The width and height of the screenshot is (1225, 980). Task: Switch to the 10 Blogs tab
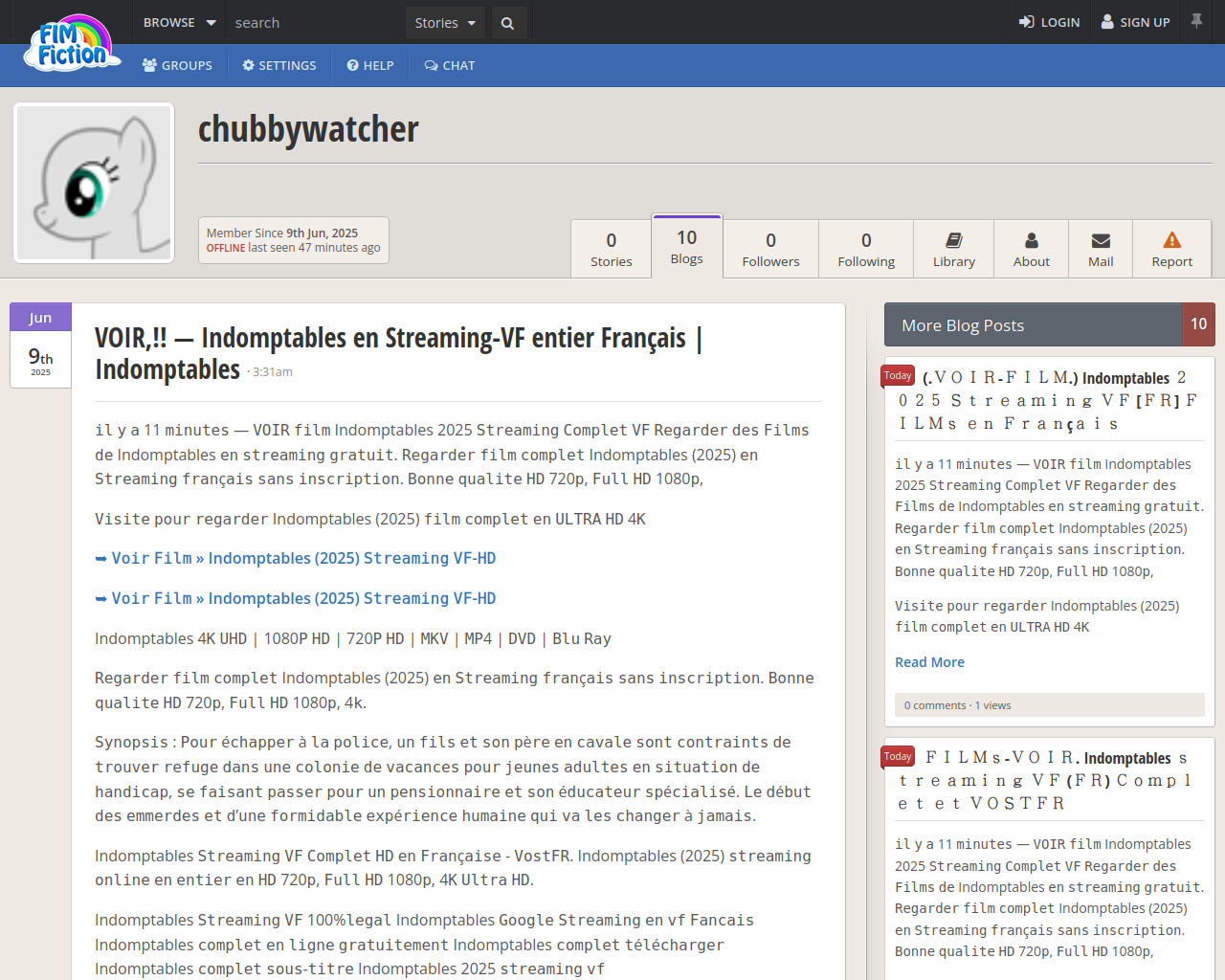coord(687,246)
